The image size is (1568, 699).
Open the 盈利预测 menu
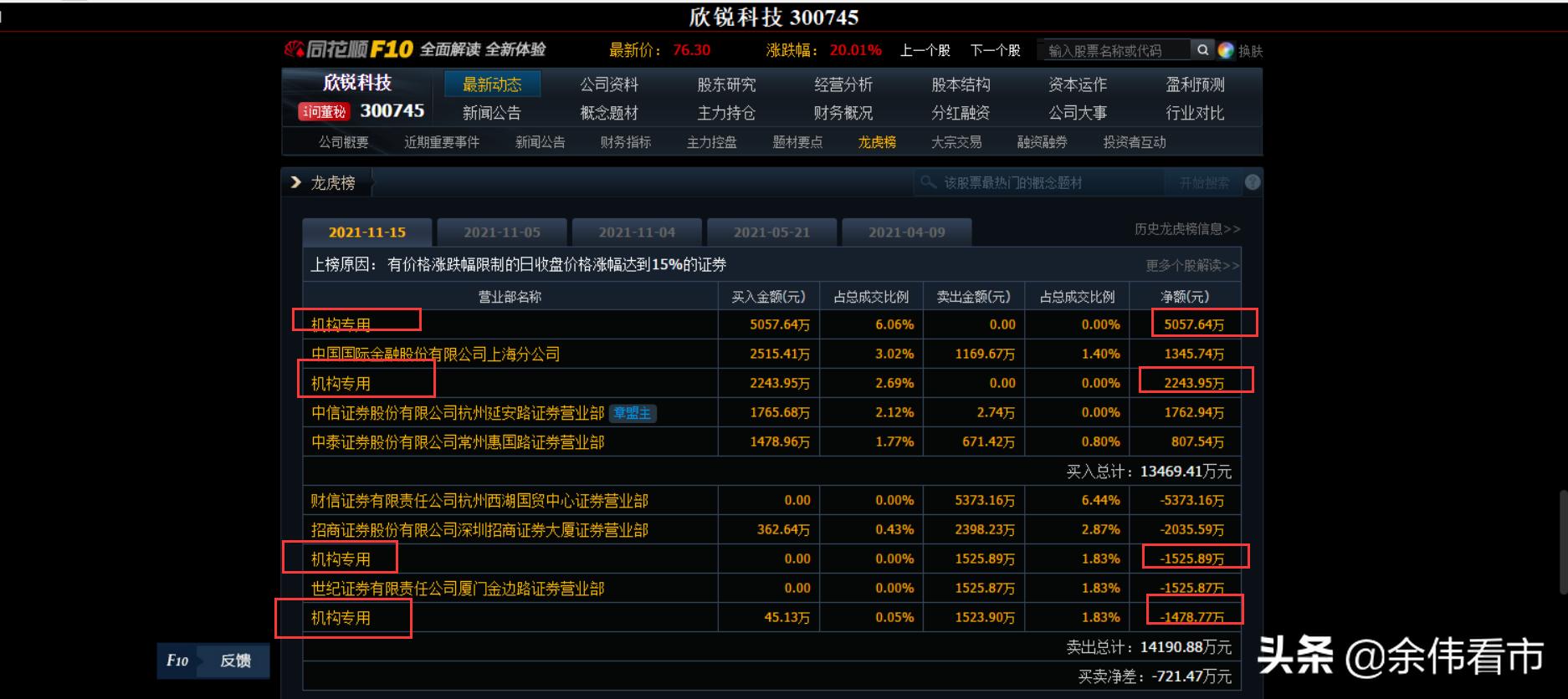pos(1195,84)
